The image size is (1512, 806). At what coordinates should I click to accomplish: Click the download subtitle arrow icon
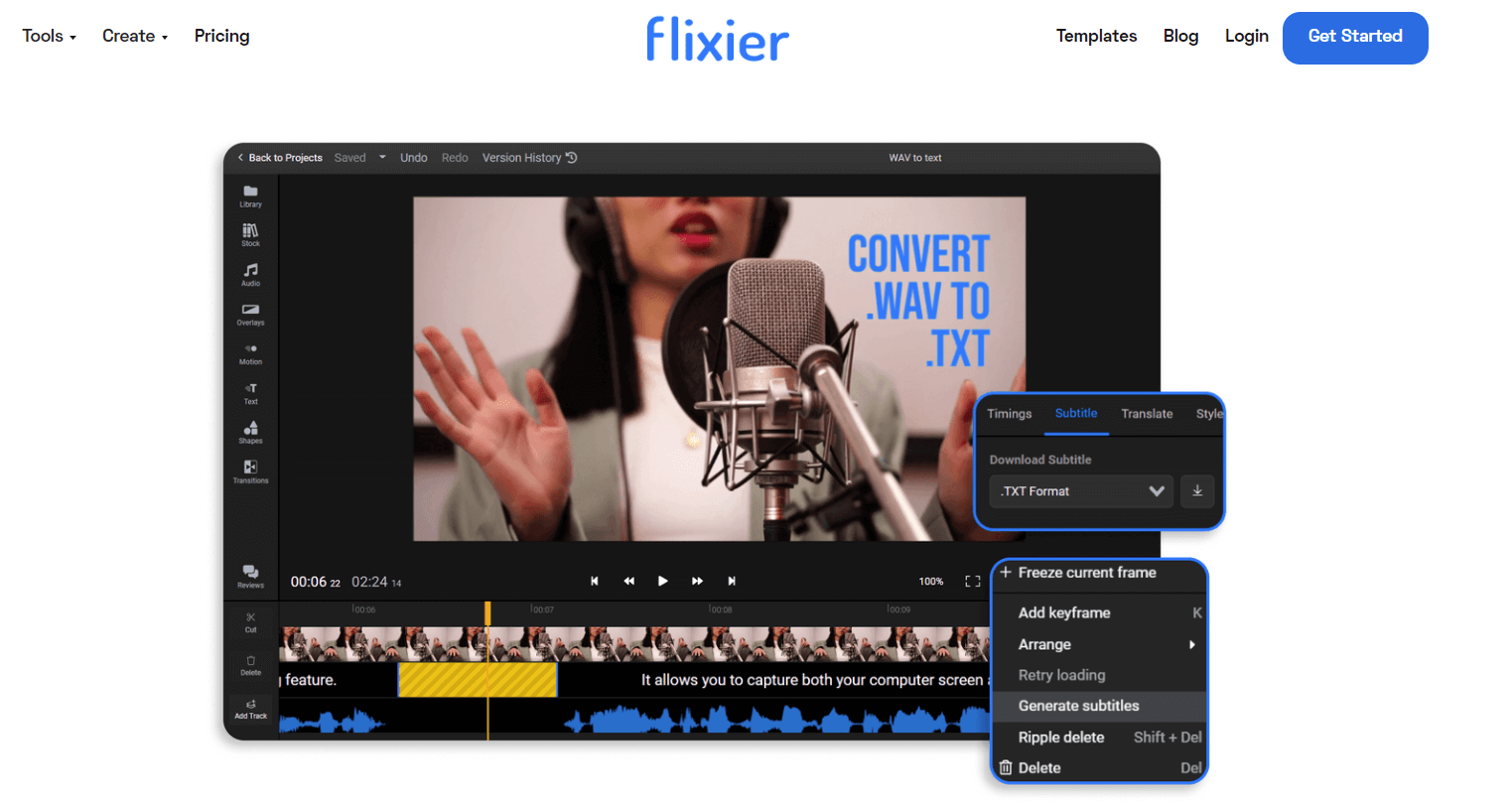[x=1197, y=491]
